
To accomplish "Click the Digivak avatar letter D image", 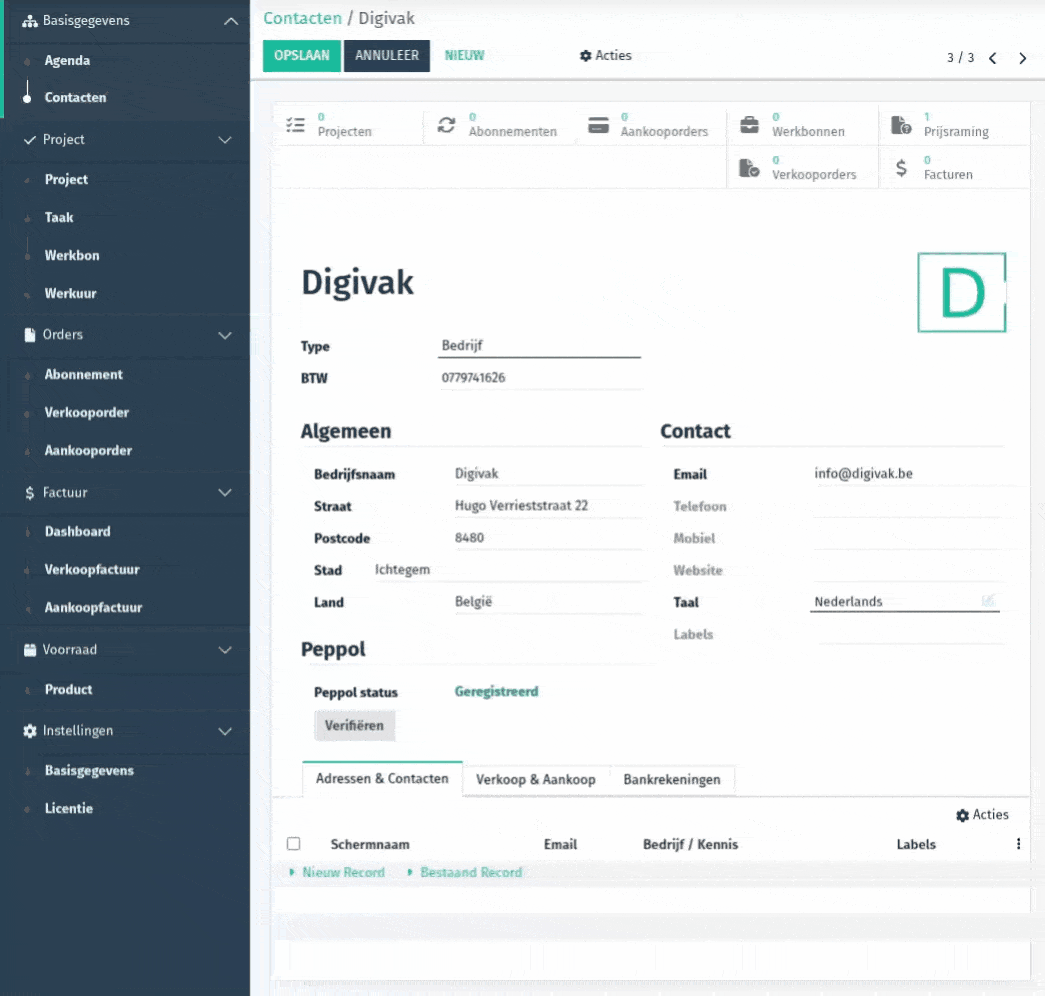I will (962, 292).
